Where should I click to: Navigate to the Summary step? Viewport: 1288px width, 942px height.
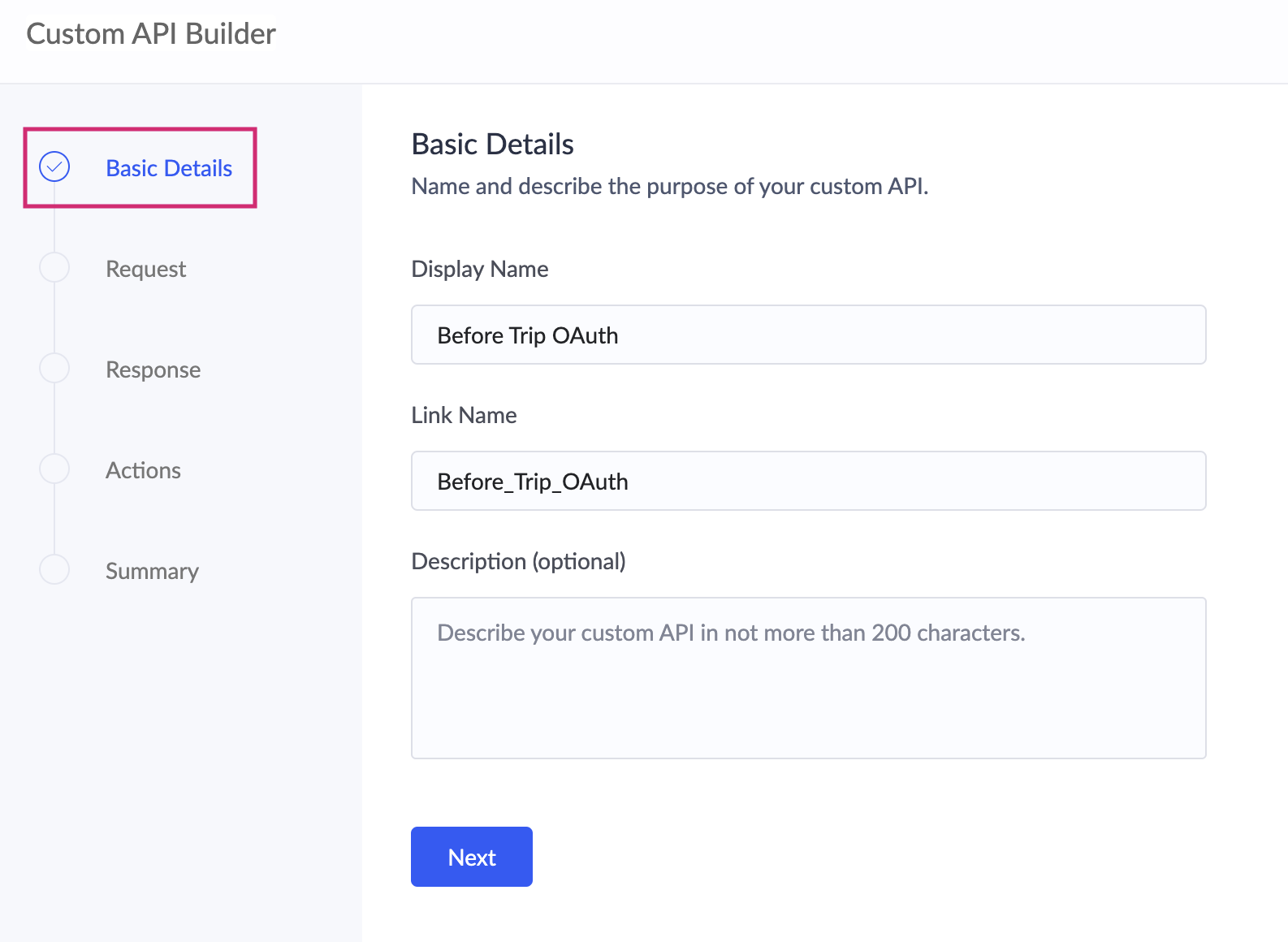pos(152,571)
